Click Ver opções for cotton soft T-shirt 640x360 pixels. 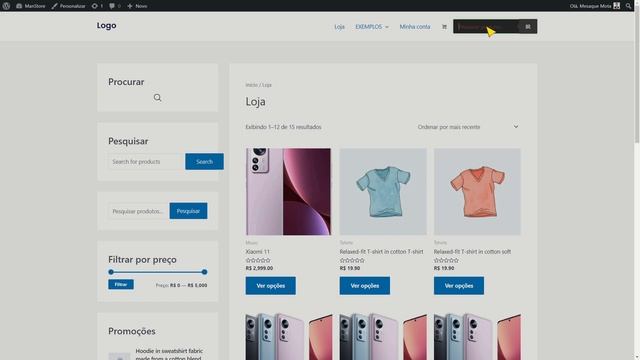459,286
